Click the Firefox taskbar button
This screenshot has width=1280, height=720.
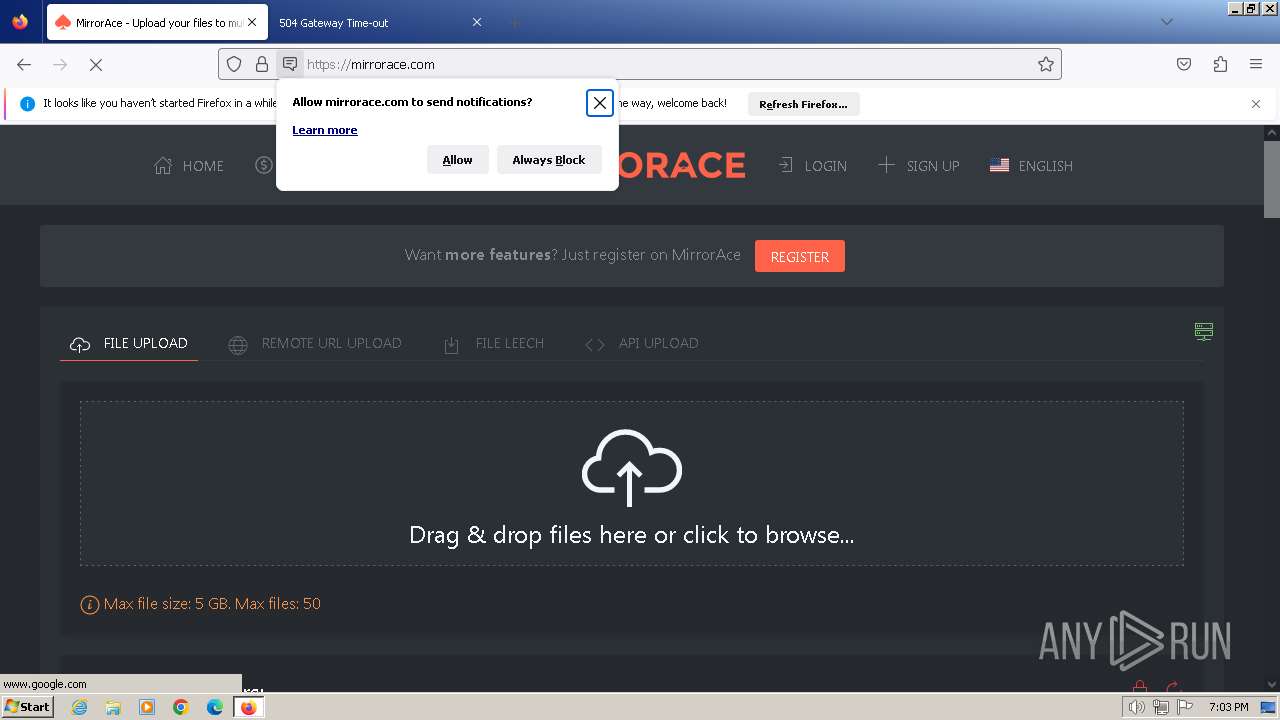pos(248,707)
